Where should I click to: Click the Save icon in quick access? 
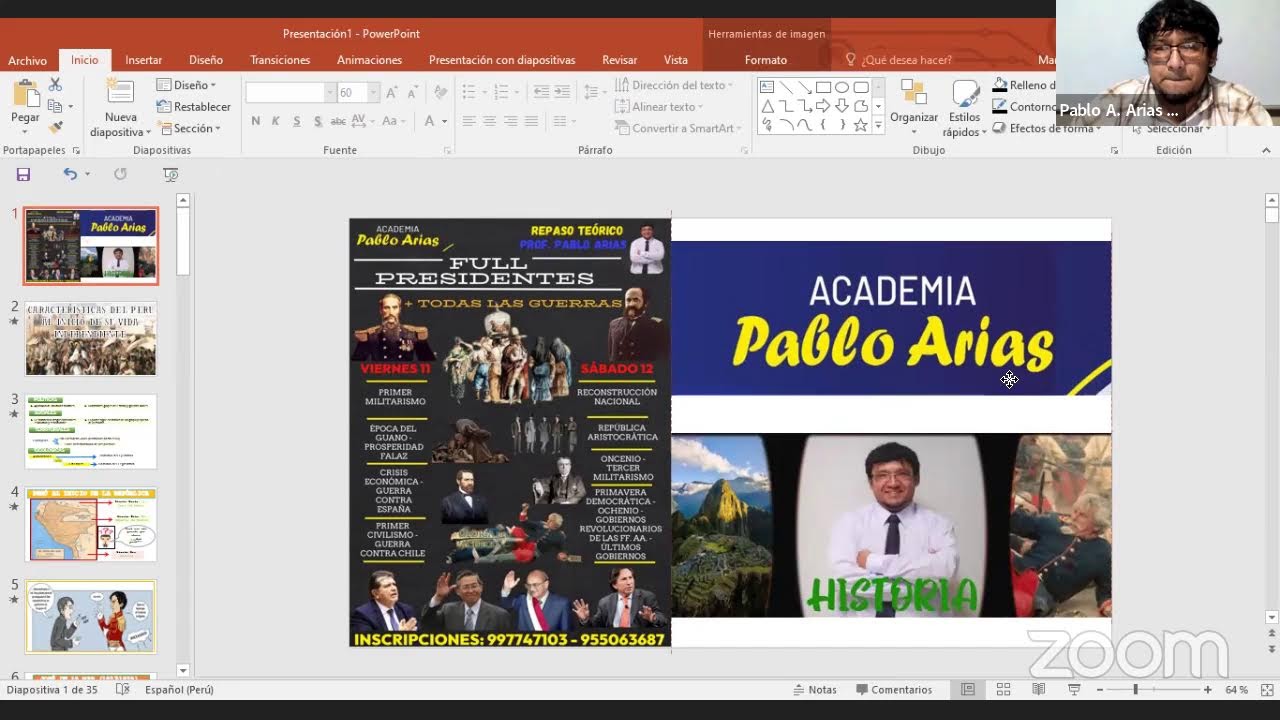tap(23, 174)
